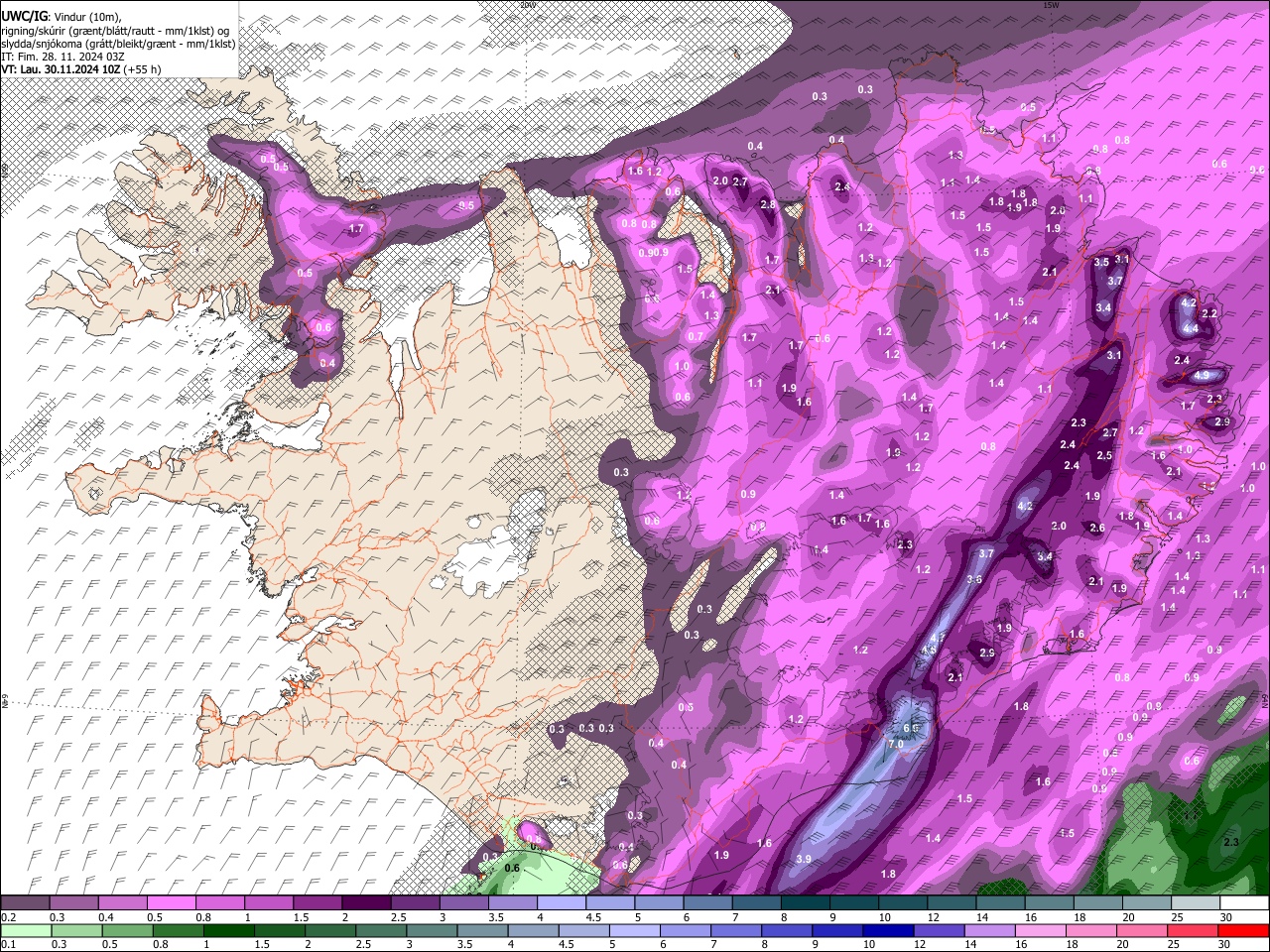The width and height of the screenshot is (1270, 952).
Task: Click the '2.6' value on the map
Action: click(1097, 529)
